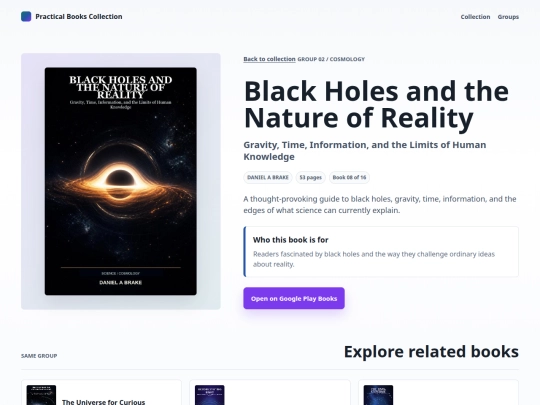Follow the Back to collection link

pos(269,59)
